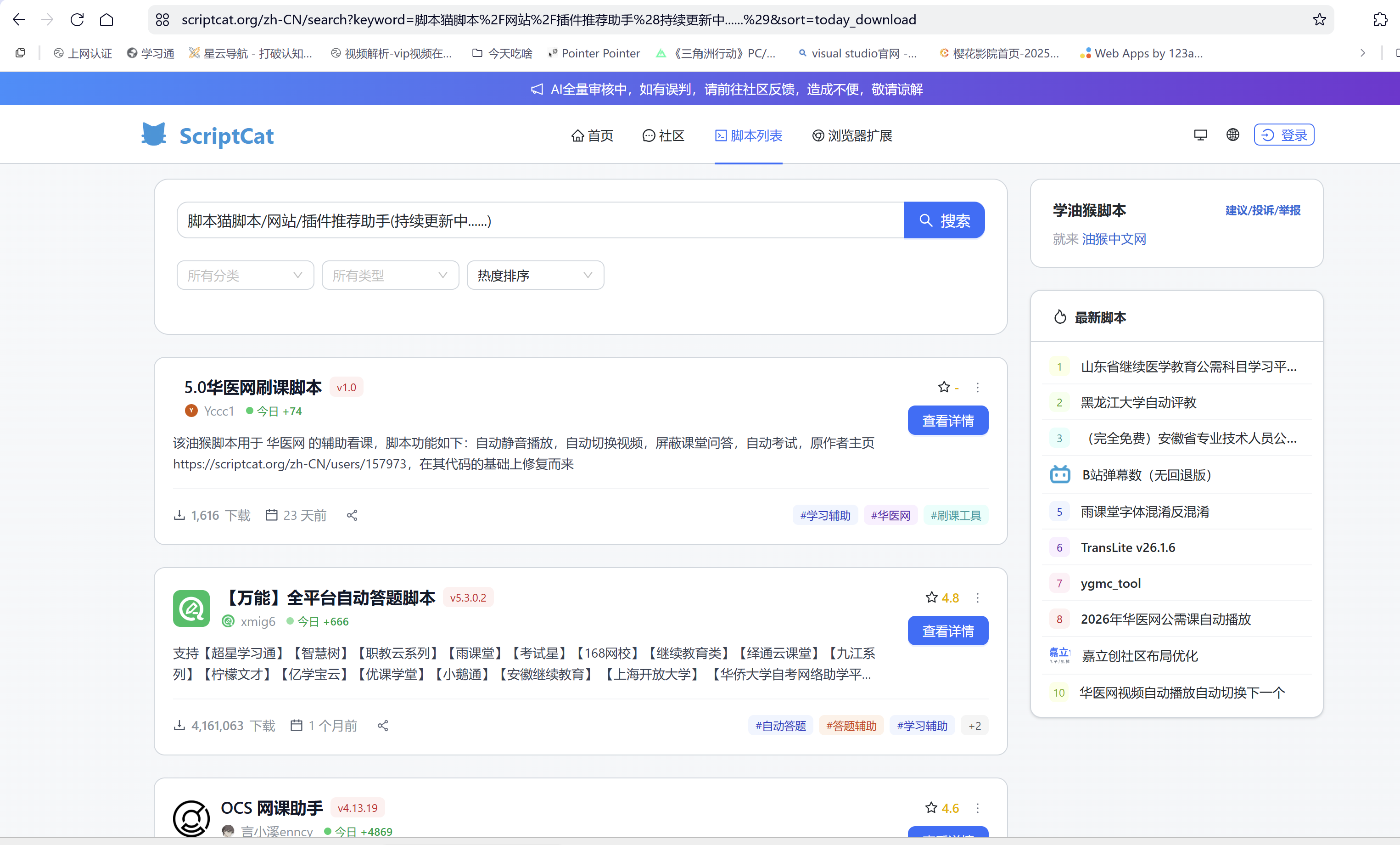This screenshot has height=845, width=1400.
Task: Bookmark this page with the star icon
Action: click(1319, 20)
